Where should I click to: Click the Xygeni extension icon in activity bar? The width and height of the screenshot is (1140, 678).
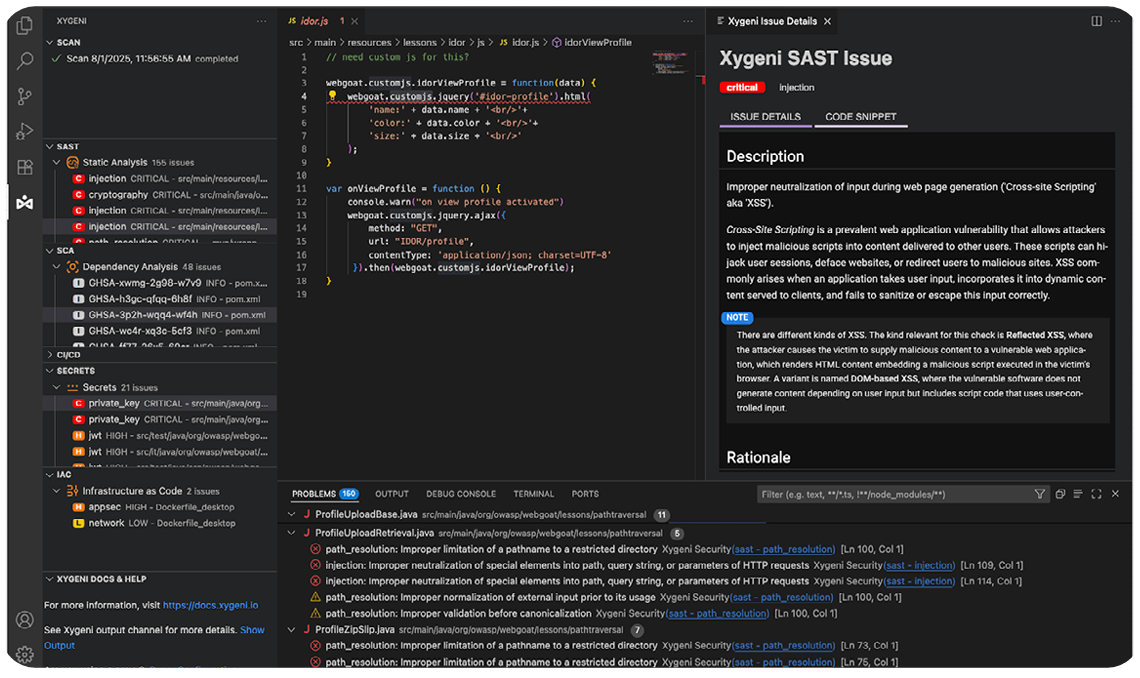25,203
